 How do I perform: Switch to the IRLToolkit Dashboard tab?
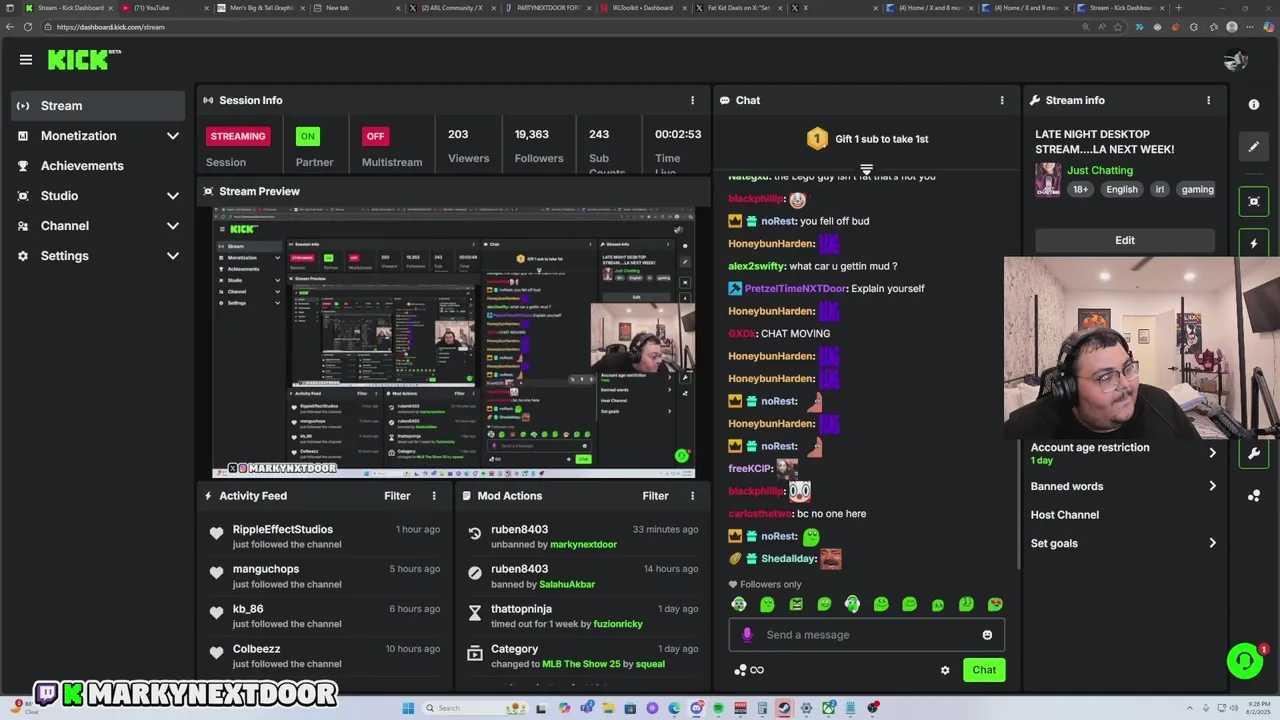(645, 8)
